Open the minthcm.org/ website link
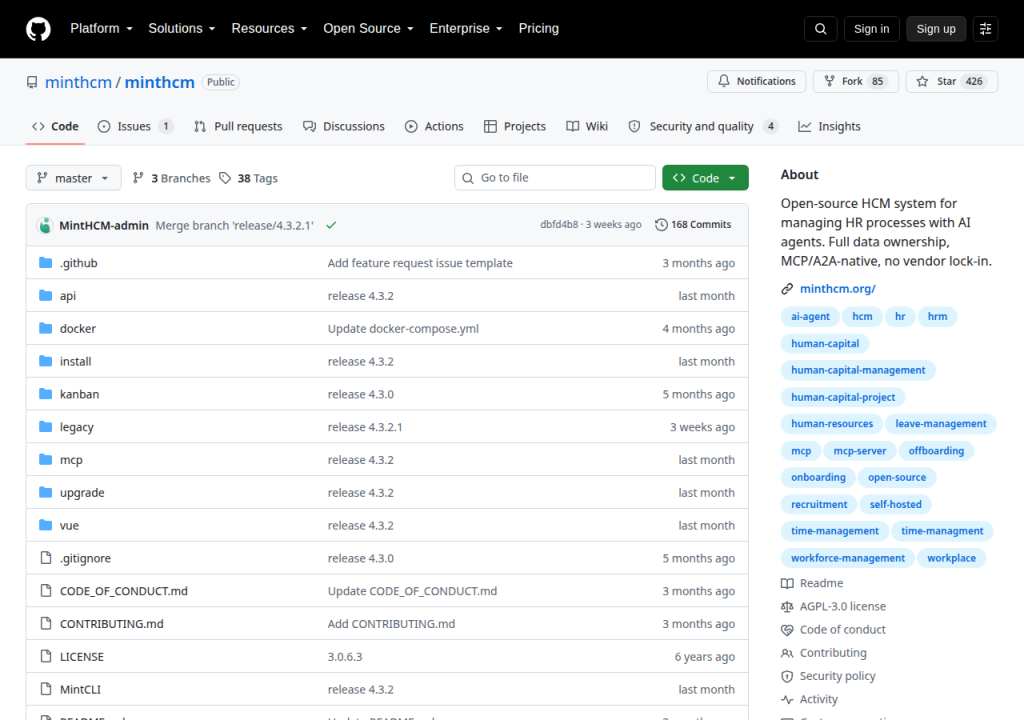Screen dimensions: 1024x720 point(837,289)
